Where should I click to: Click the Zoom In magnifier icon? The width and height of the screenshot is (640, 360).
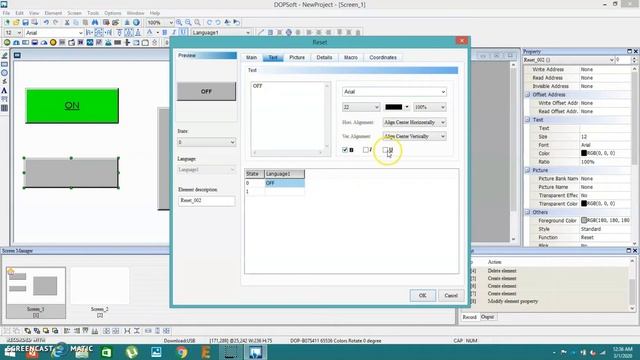coord(179,22)
